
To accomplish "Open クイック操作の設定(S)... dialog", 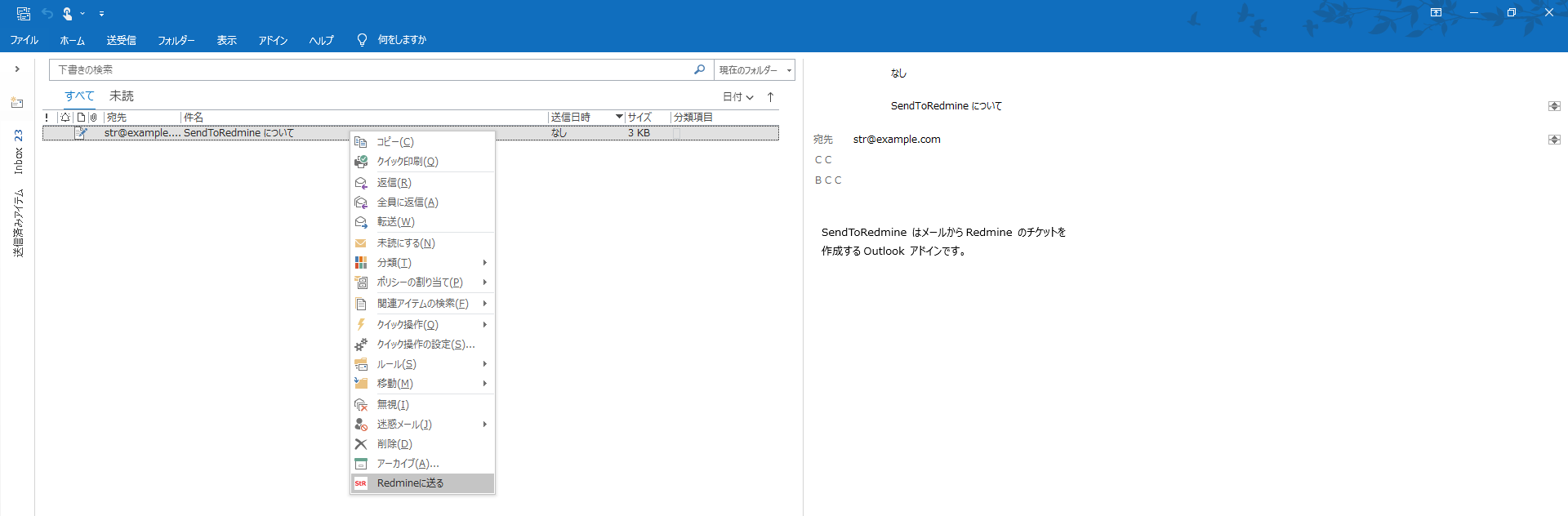I will coord(422,345).
